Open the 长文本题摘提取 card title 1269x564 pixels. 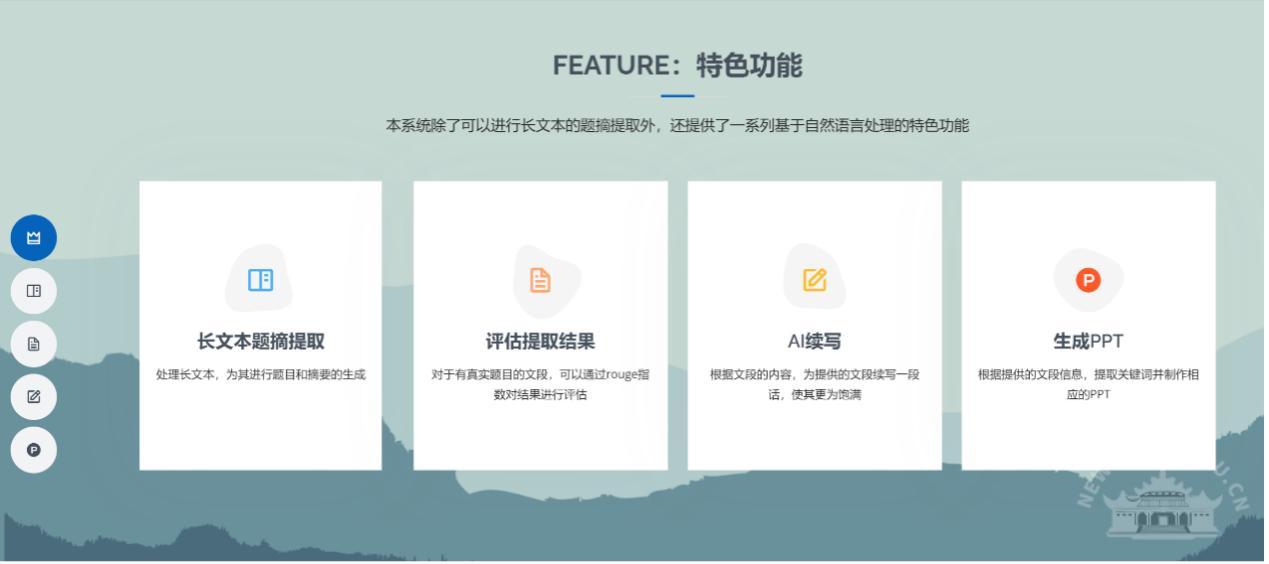pyautogui.click(x=260, y=342)
